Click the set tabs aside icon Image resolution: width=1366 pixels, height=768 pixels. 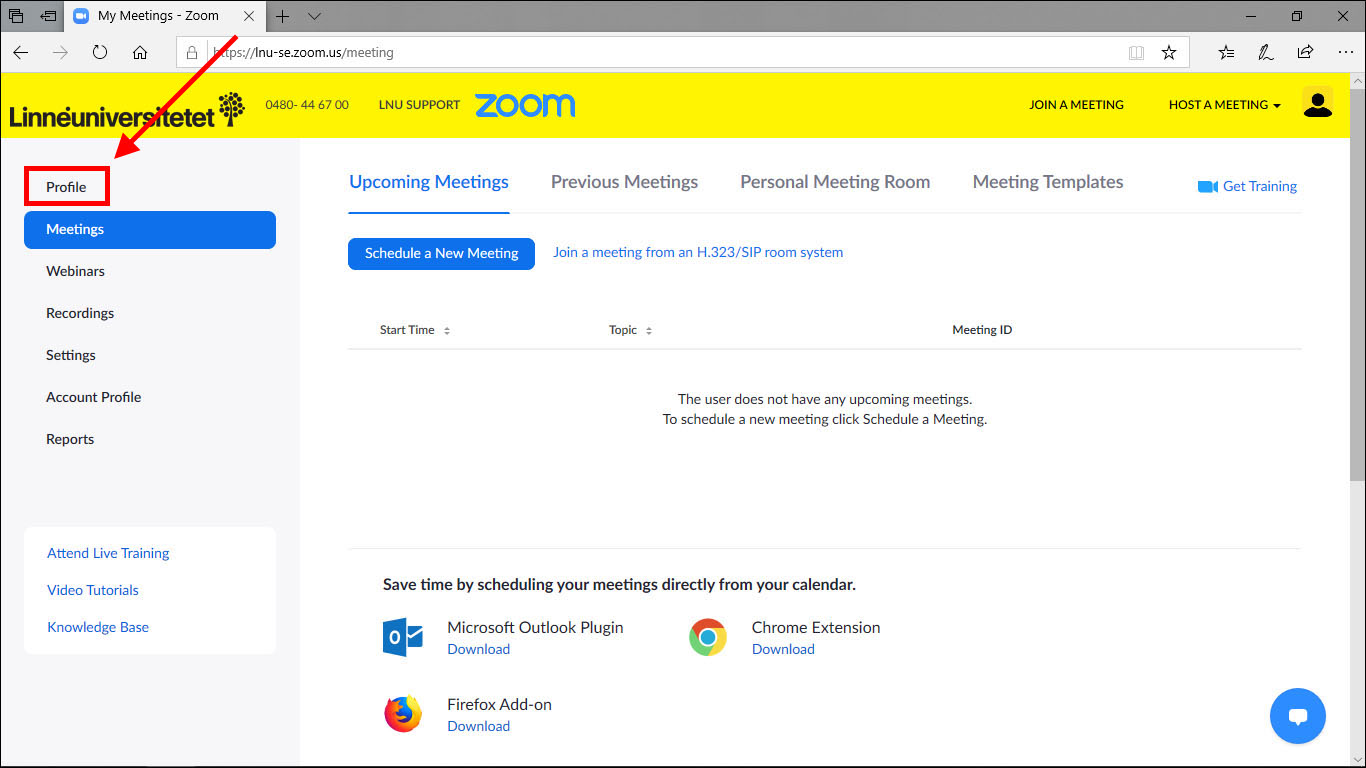[x=48, y=16]
